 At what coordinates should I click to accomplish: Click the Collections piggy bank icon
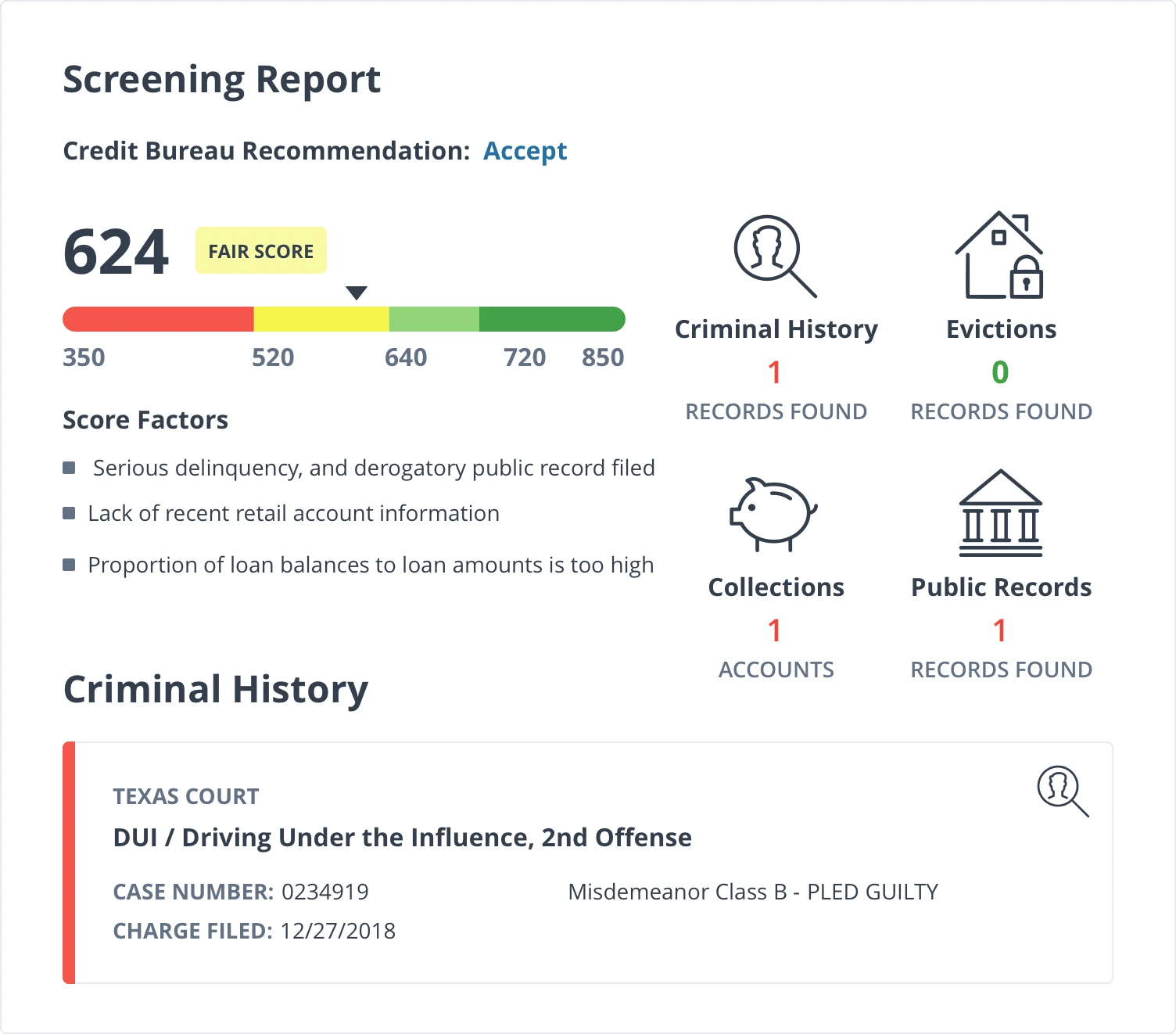pyautogui.click(x=774, y=514)
